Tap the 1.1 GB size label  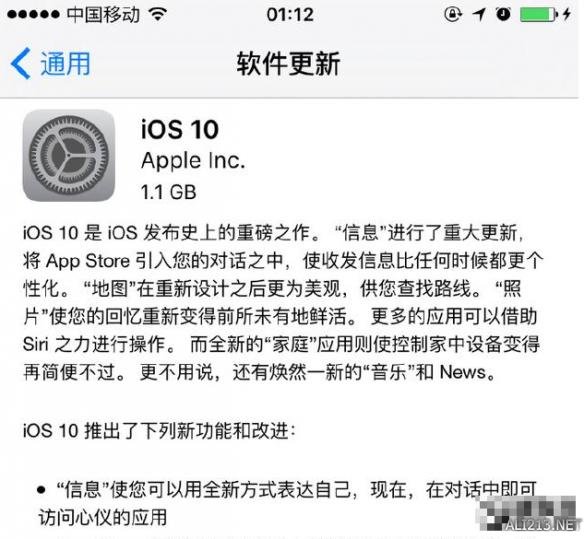coord(168,192)
